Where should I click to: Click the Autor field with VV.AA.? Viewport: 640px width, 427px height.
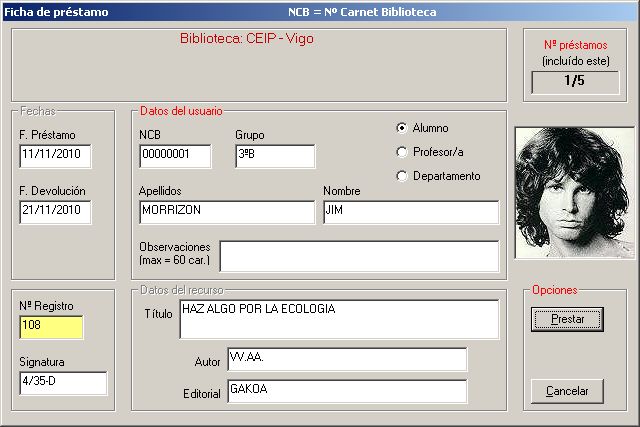coord(347,359)
